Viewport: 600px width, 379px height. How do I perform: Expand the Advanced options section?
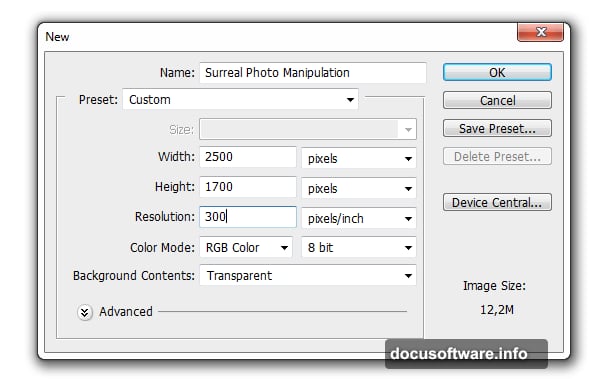[x=85, y=312]
